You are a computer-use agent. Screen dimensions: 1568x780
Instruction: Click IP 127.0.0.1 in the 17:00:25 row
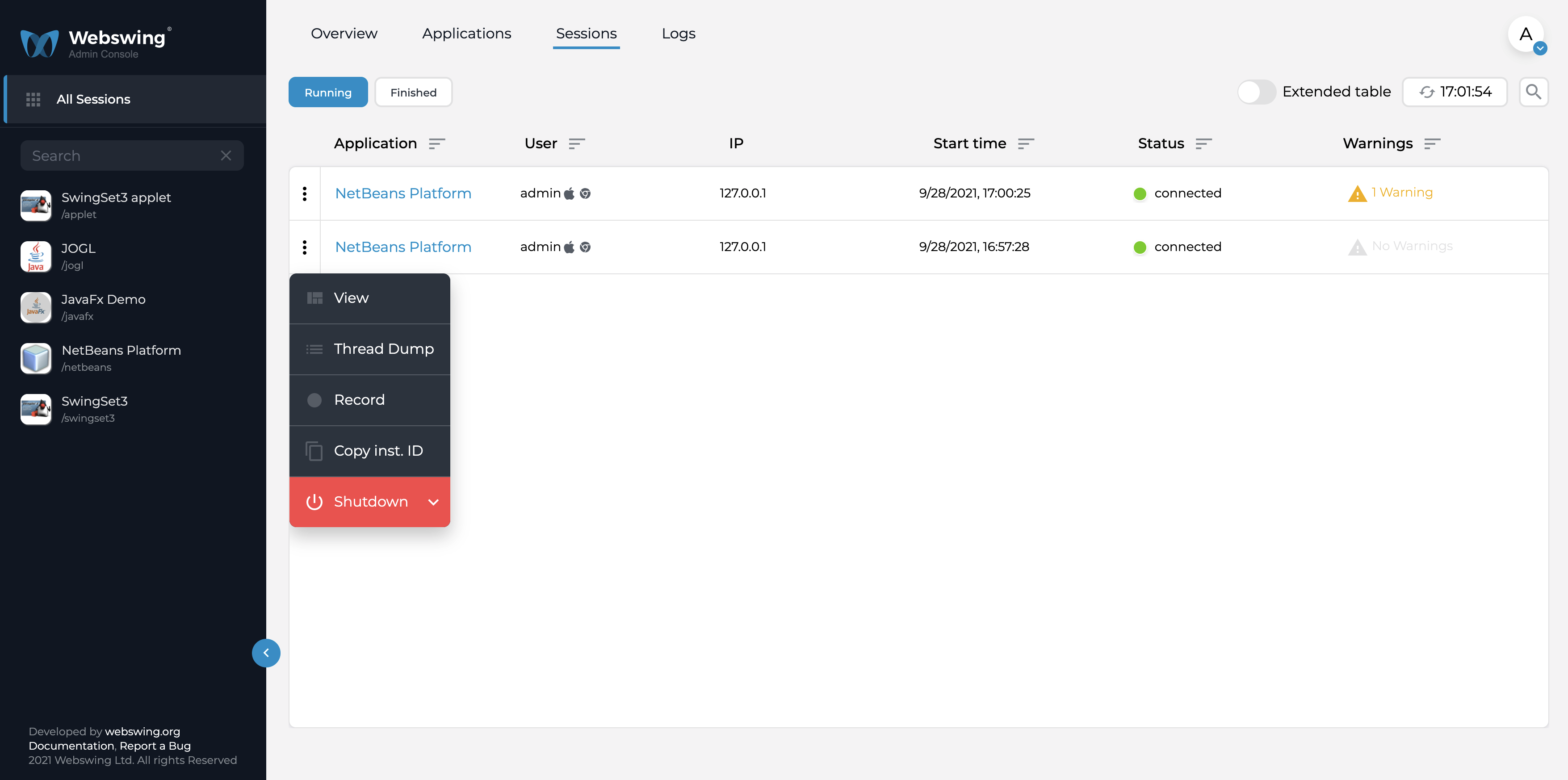coord(742,193)
